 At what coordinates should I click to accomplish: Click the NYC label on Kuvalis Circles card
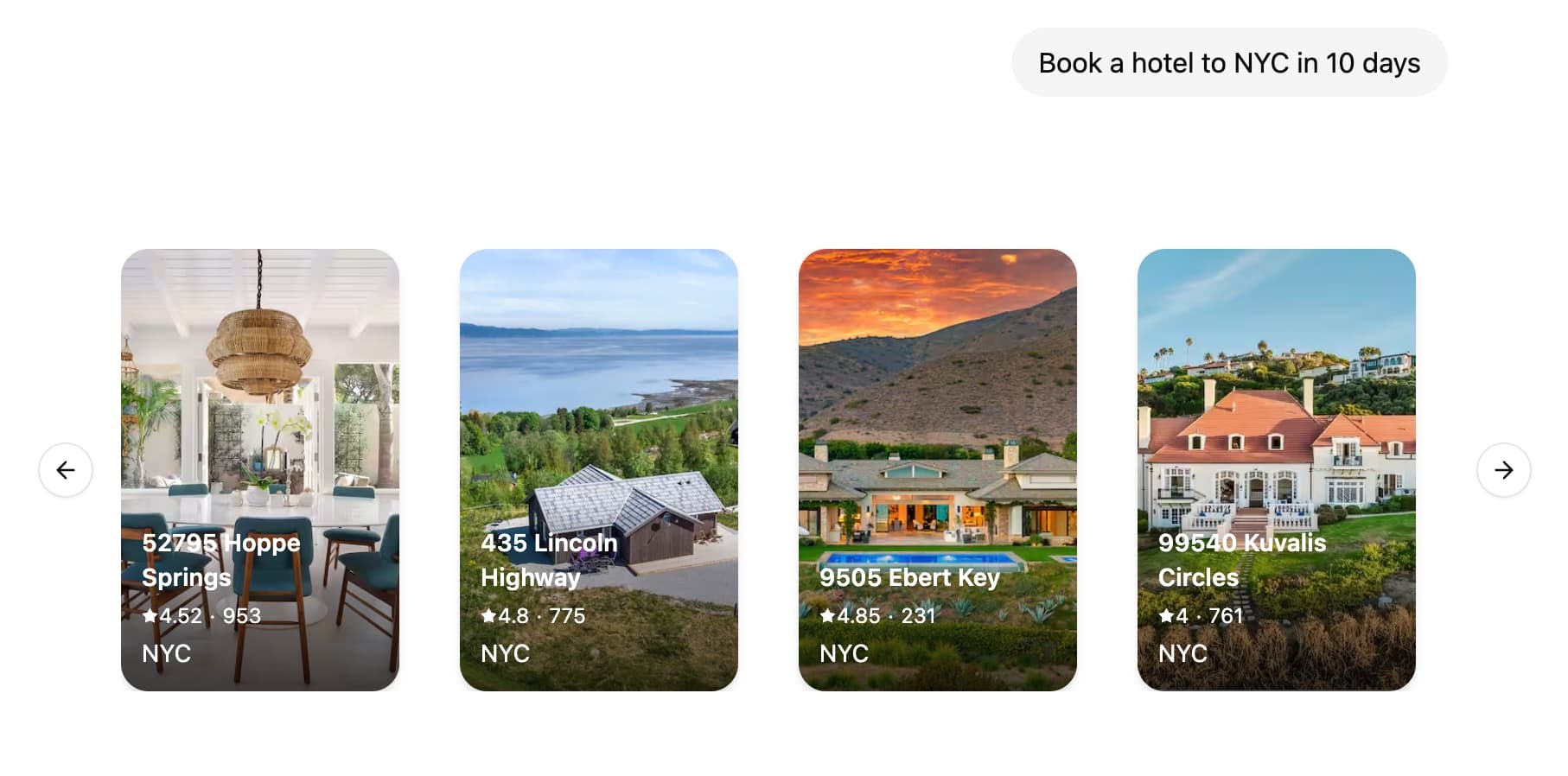tap(1184, 654)
